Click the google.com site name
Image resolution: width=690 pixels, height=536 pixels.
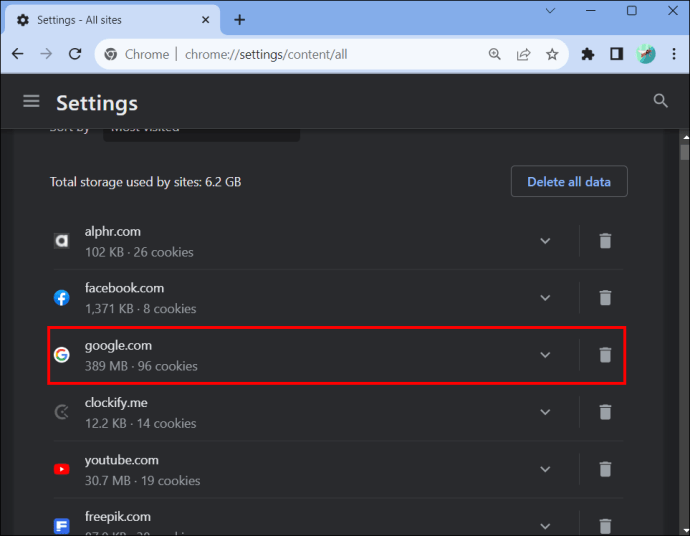pyautogui.click(x=118, y=346)
